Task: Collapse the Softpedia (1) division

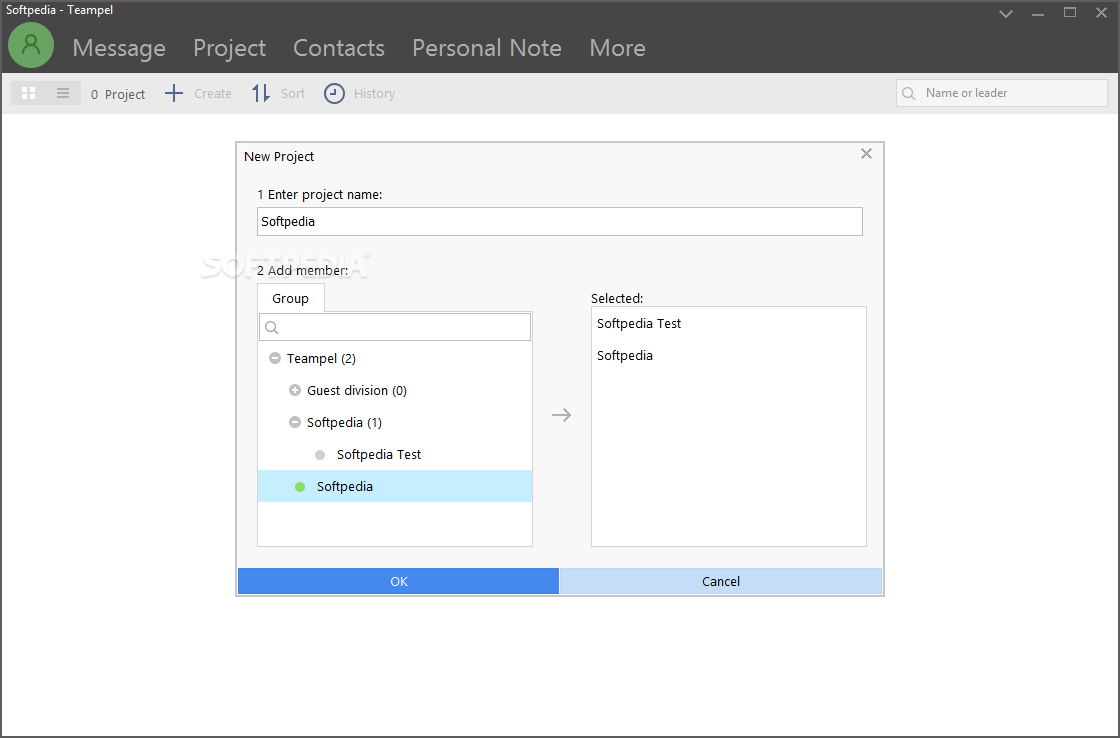Action: click(294, 422)
